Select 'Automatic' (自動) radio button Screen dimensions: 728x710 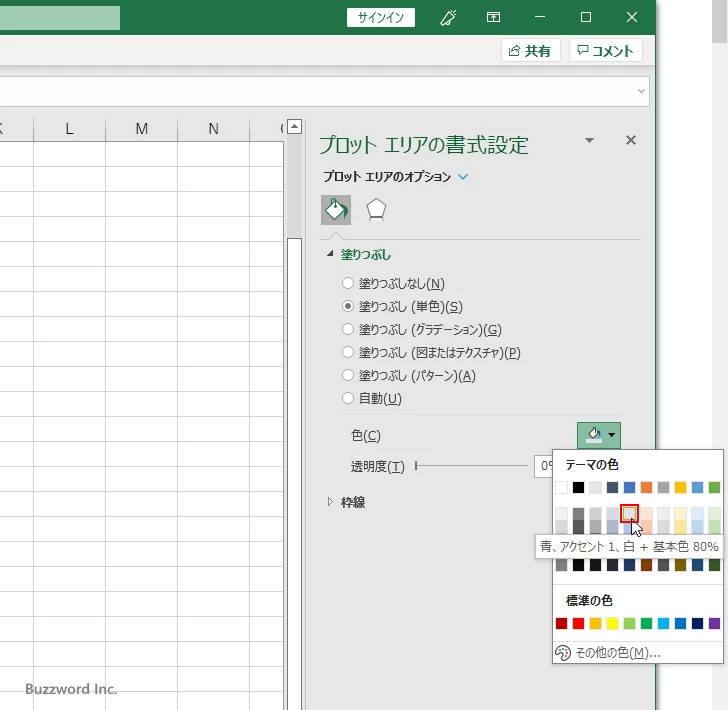[x=348, y=398]
